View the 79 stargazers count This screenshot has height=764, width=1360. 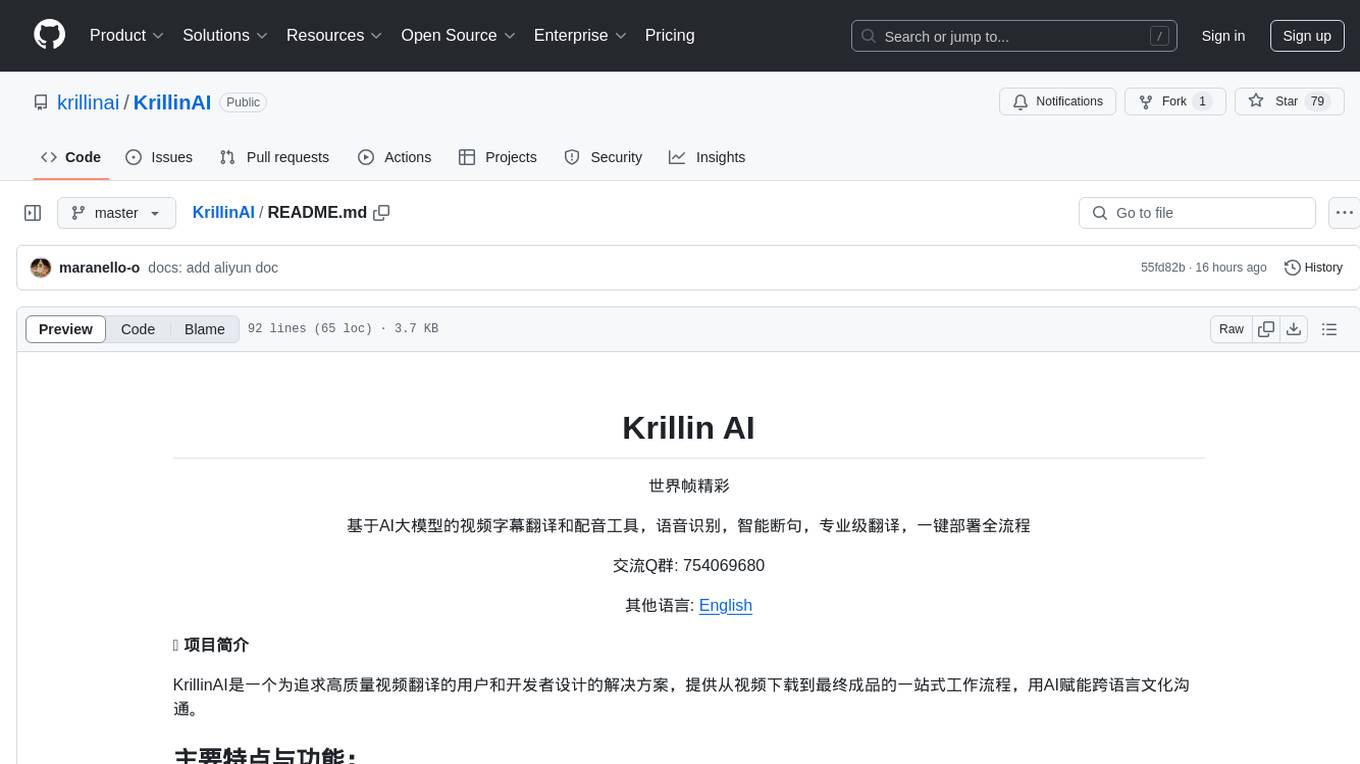(1318, 101)
